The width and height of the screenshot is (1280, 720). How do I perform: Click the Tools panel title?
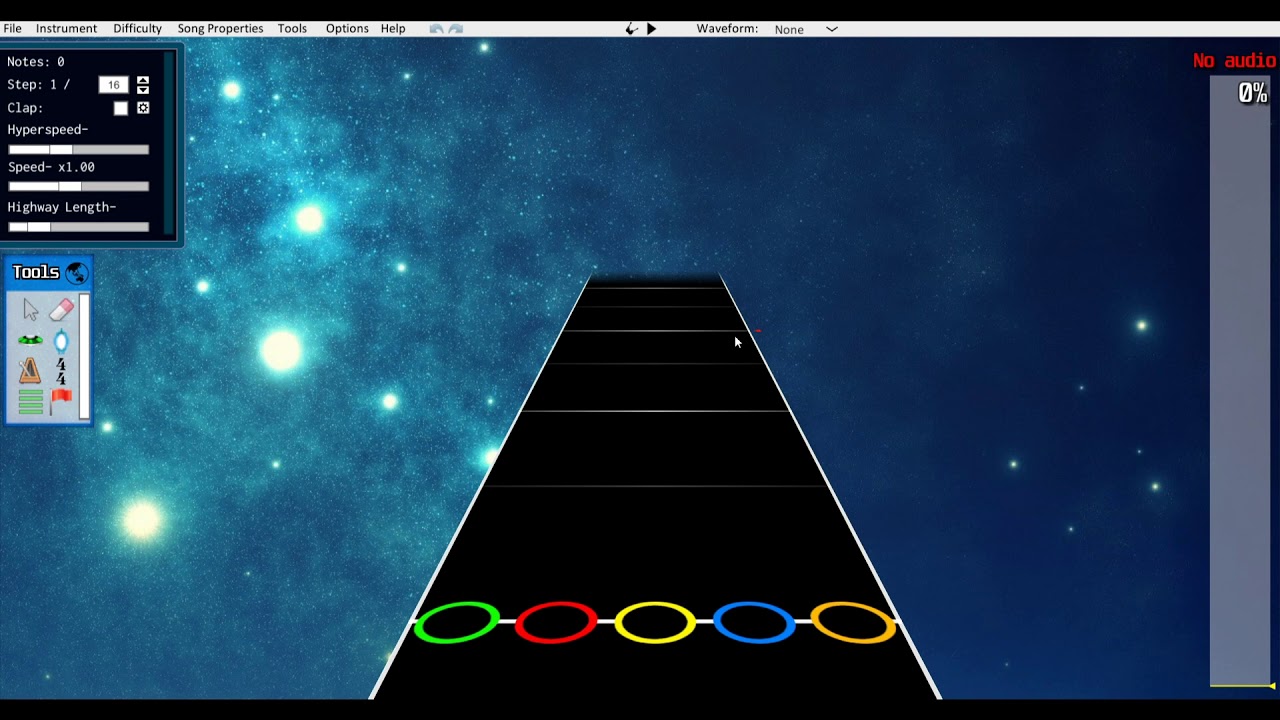(x=36, y=272)
